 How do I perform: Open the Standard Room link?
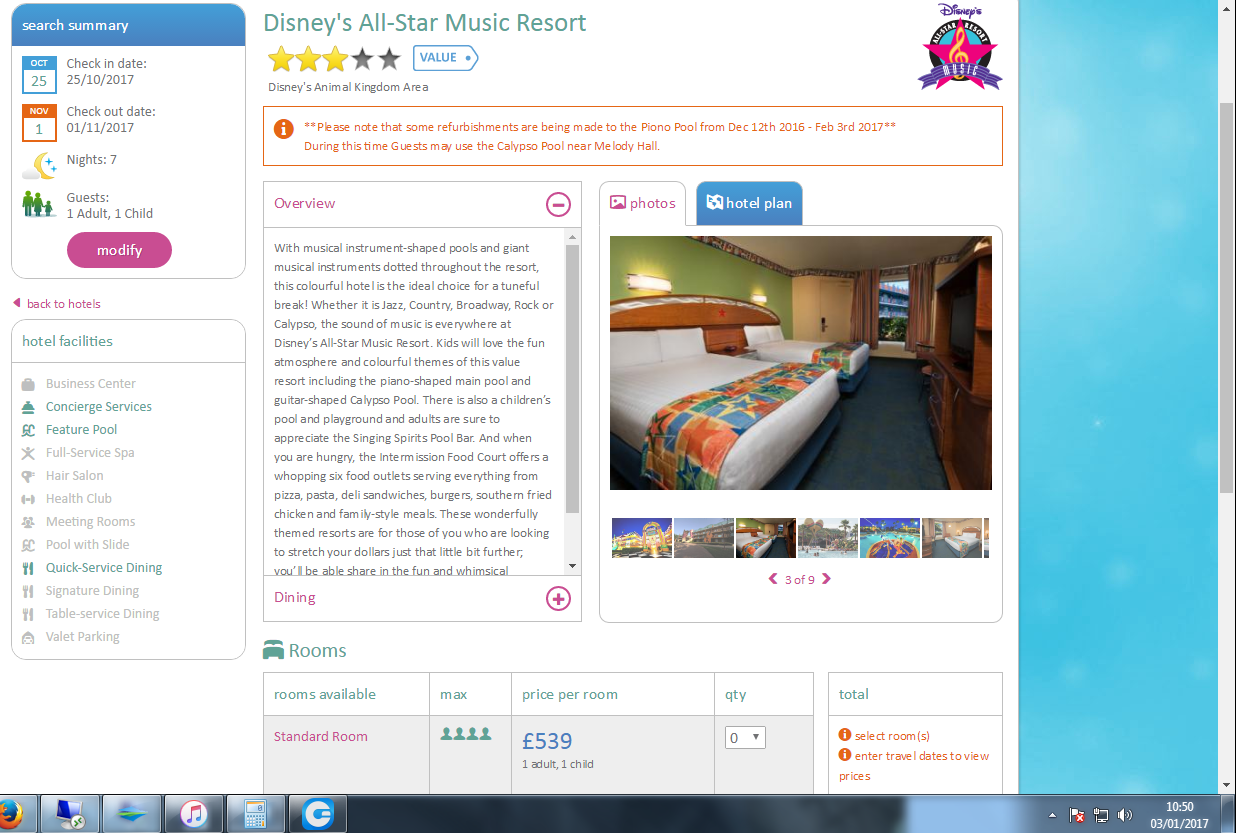[321, 737]
